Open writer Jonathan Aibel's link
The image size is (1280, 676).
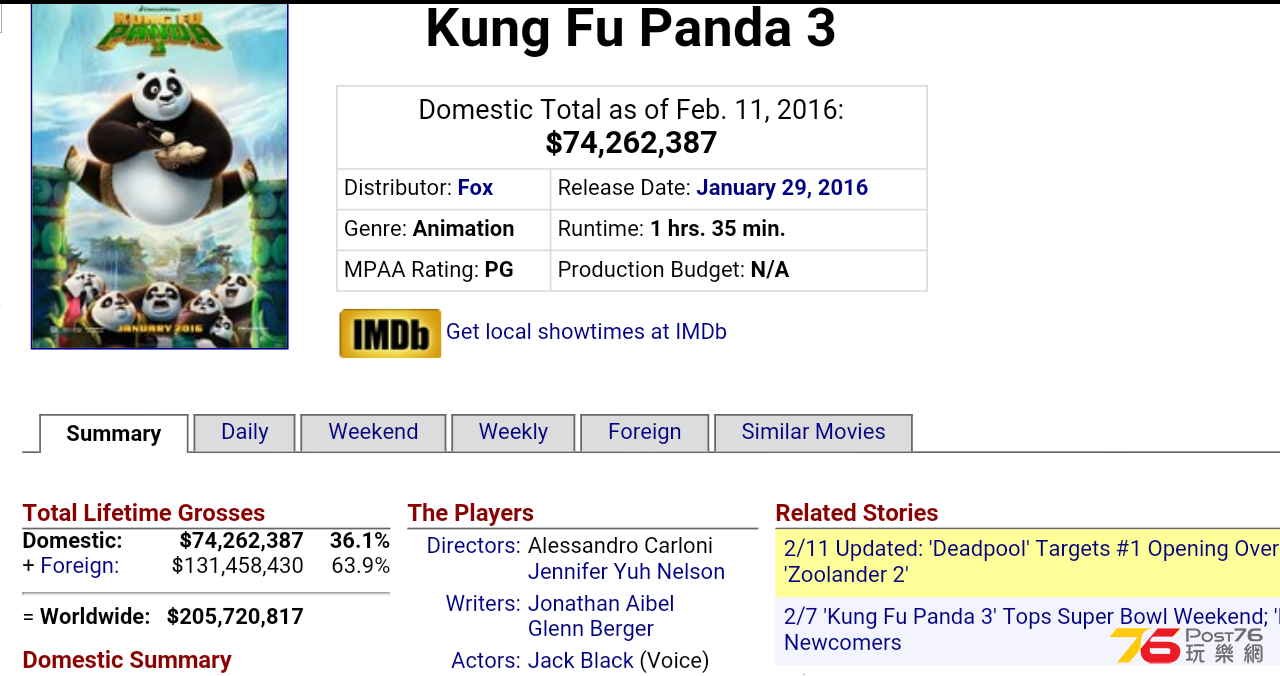point(601,604)
